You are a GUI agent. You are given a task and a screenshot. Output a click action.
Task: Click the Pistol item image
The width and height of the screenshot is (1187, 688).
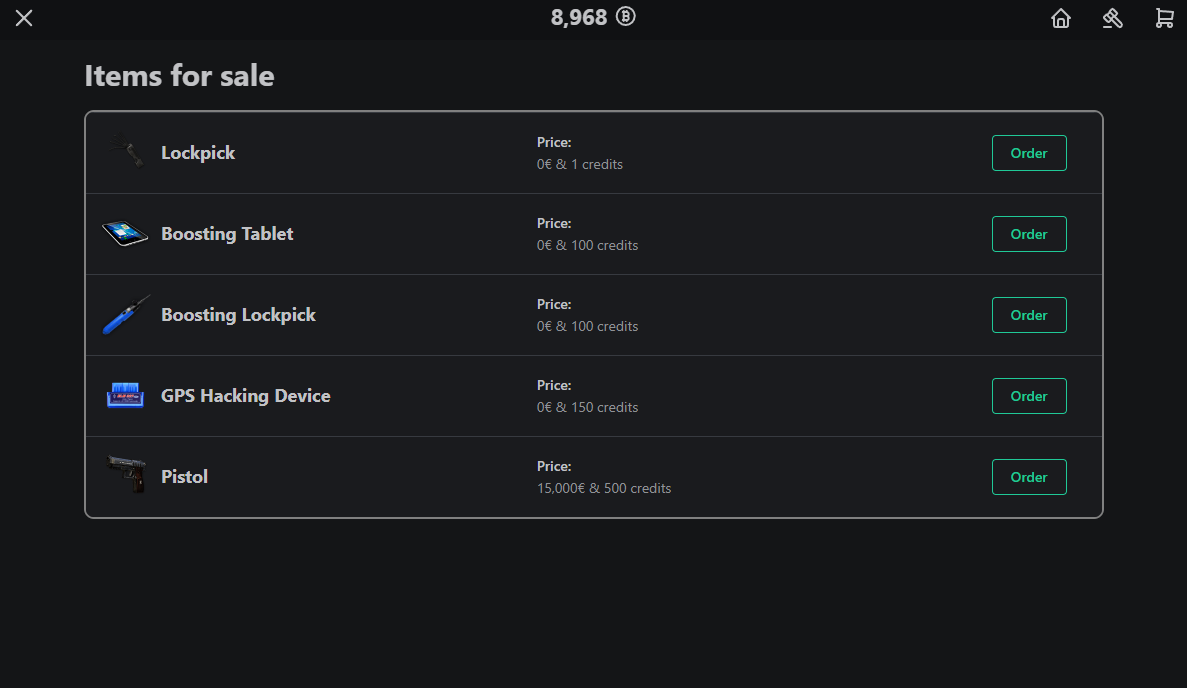point(126,475)
